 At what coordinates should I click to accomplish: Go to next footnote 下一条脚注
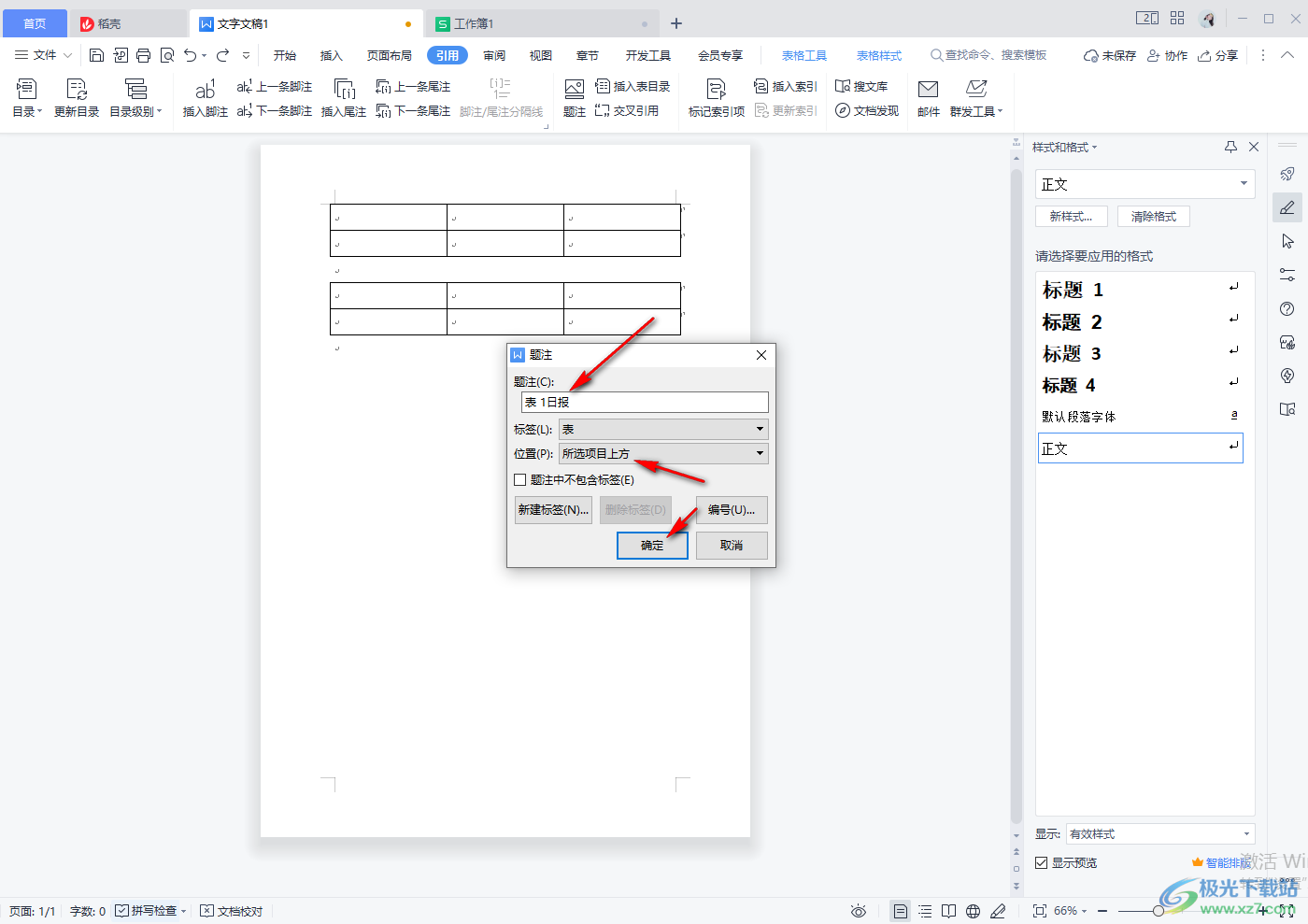point(275,111)
